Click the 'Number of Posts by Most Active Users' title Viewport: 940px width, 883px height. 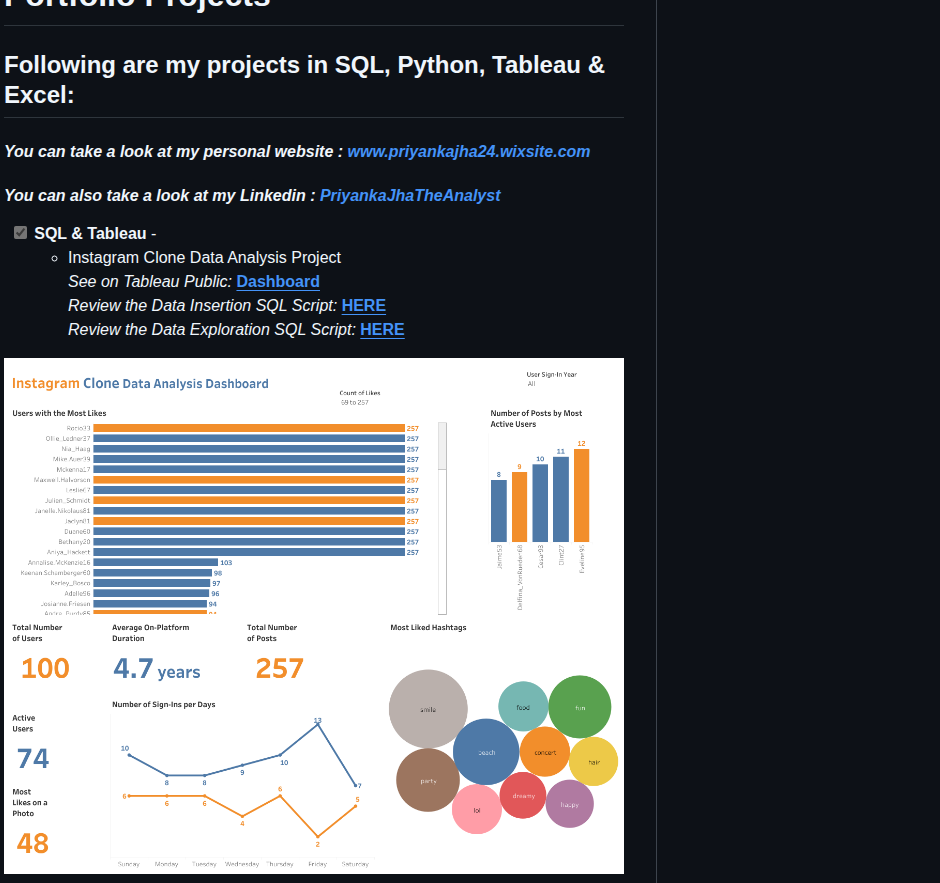(536, 418)
